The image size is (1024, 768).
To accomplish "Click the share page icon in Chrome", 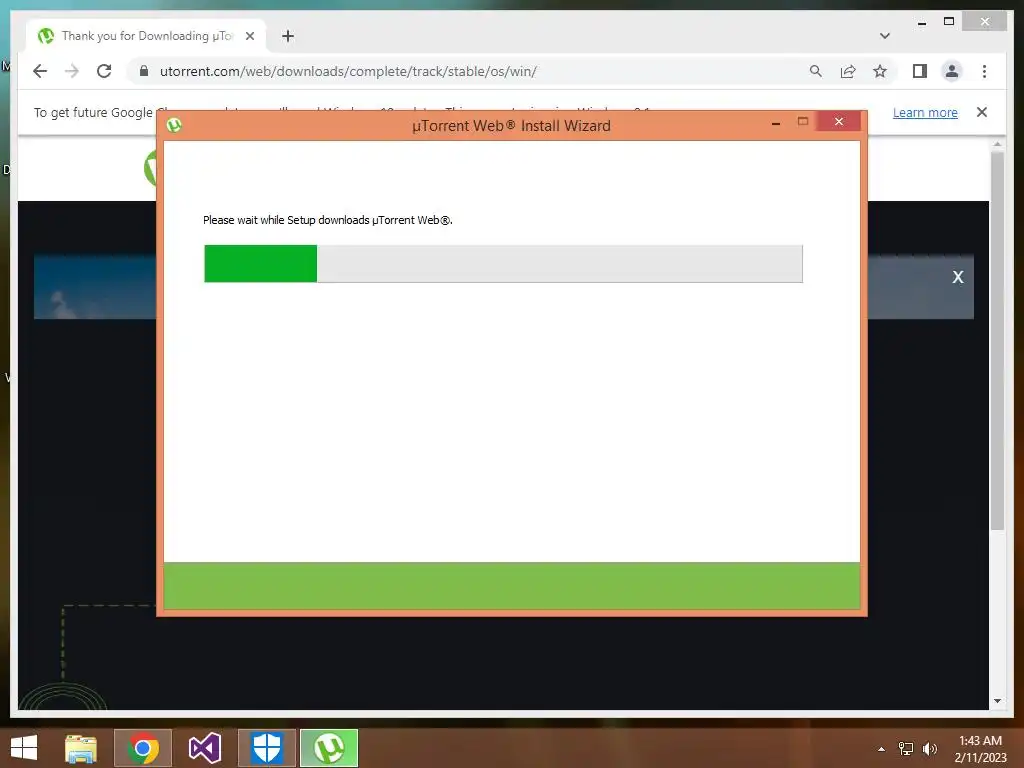I will 848,71.
